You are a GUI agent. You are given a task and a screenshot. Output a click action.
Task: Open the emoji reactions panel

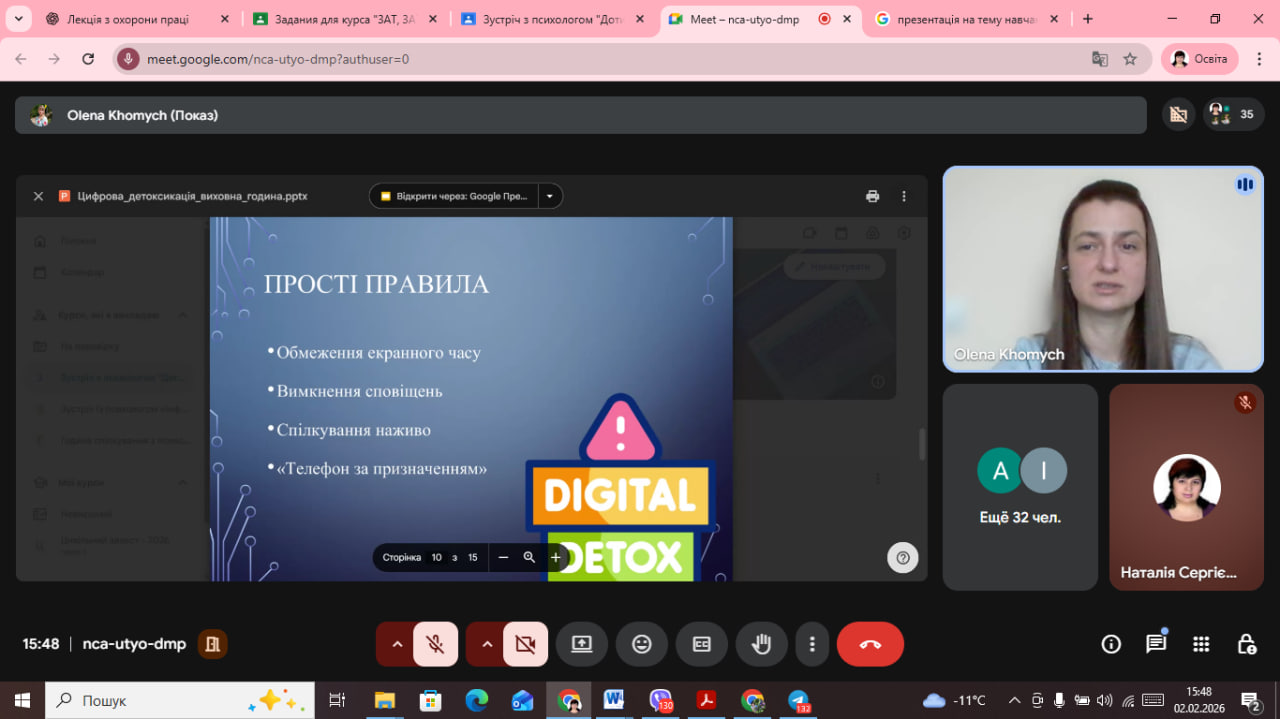tap(642, 644)
